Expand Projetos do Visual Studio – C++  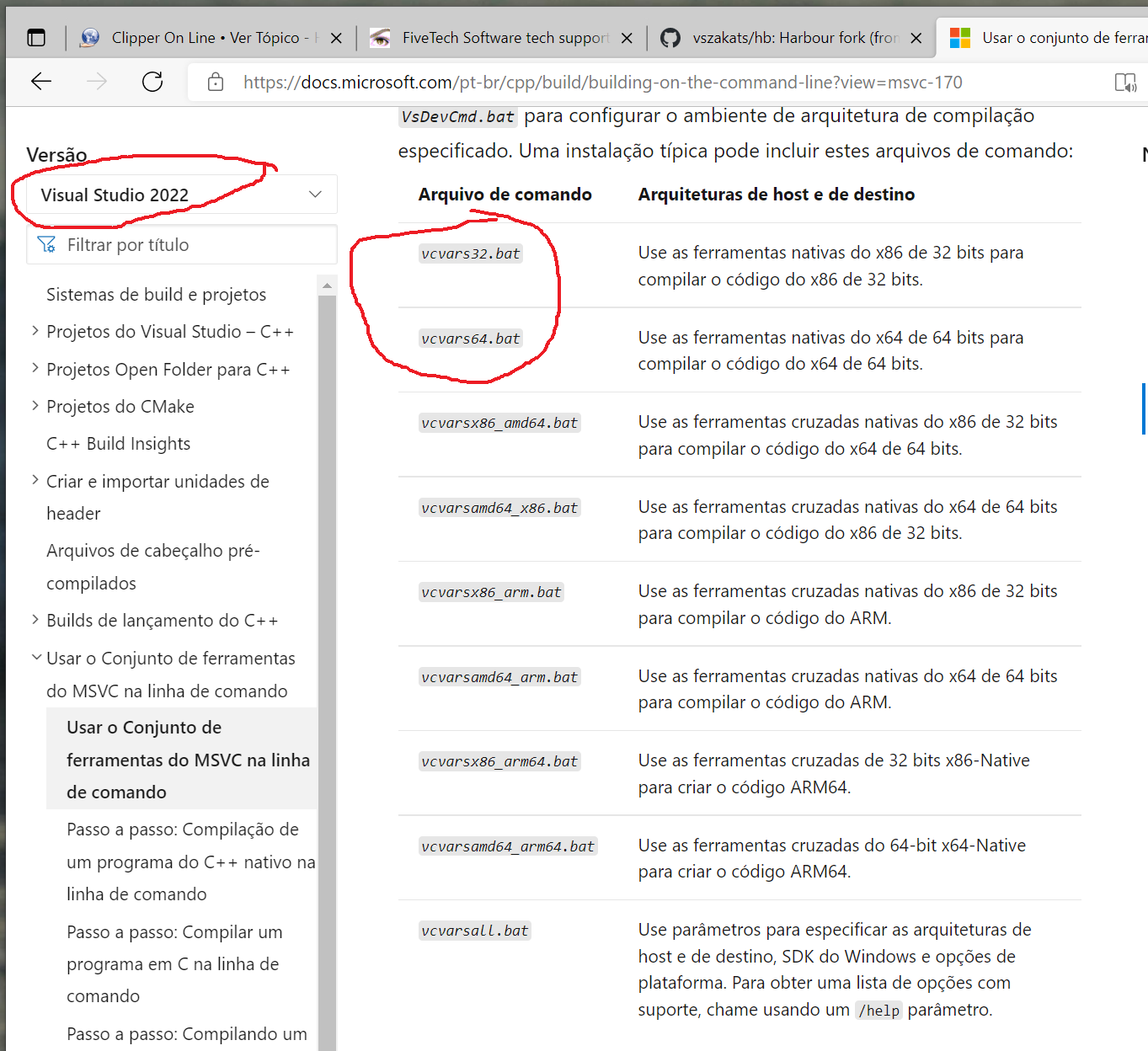coord(35,331)
